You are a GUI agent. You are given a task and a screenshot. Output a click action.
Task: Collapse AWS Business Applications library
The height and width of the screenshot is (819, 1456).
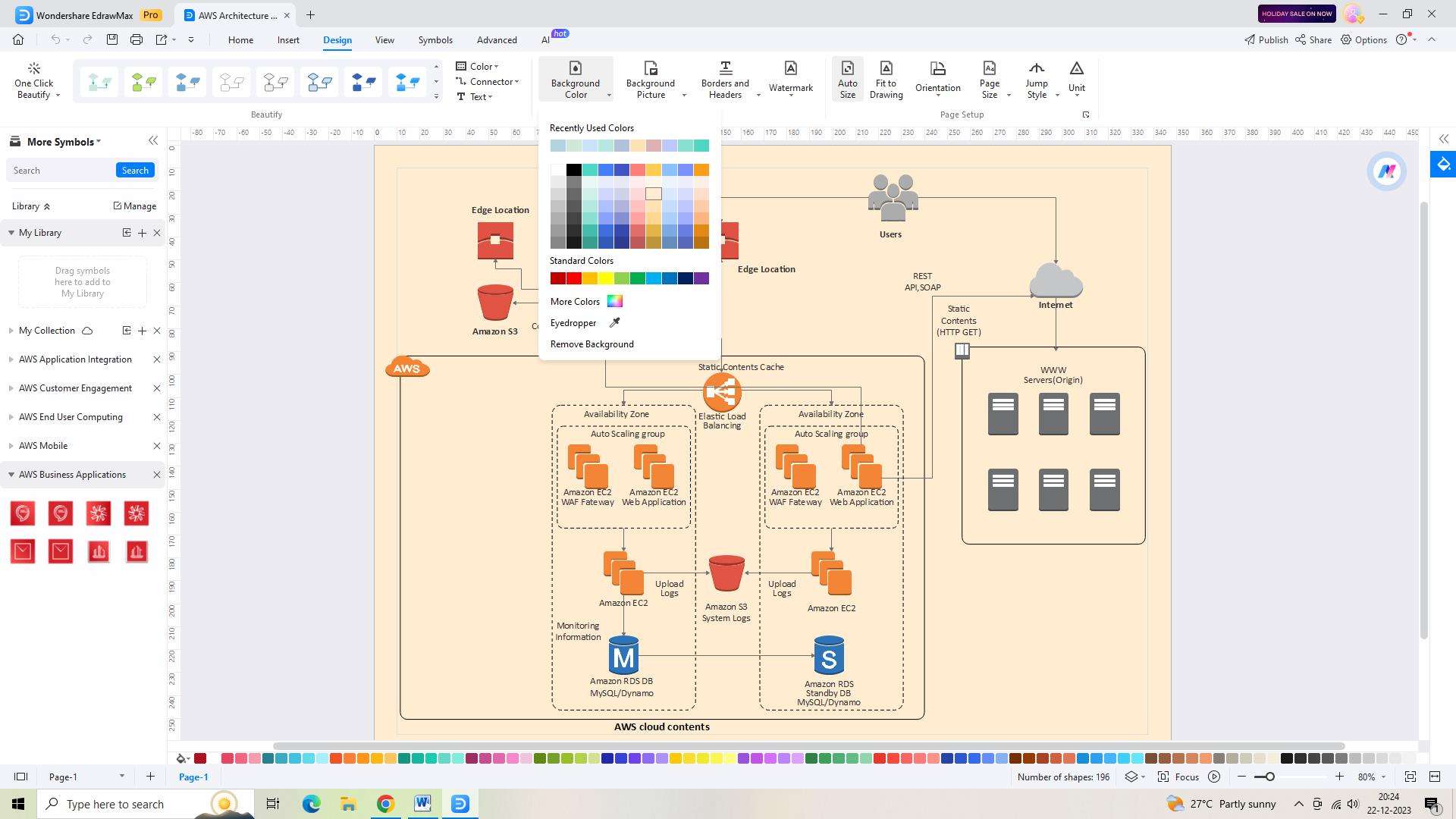coord(11,475)
